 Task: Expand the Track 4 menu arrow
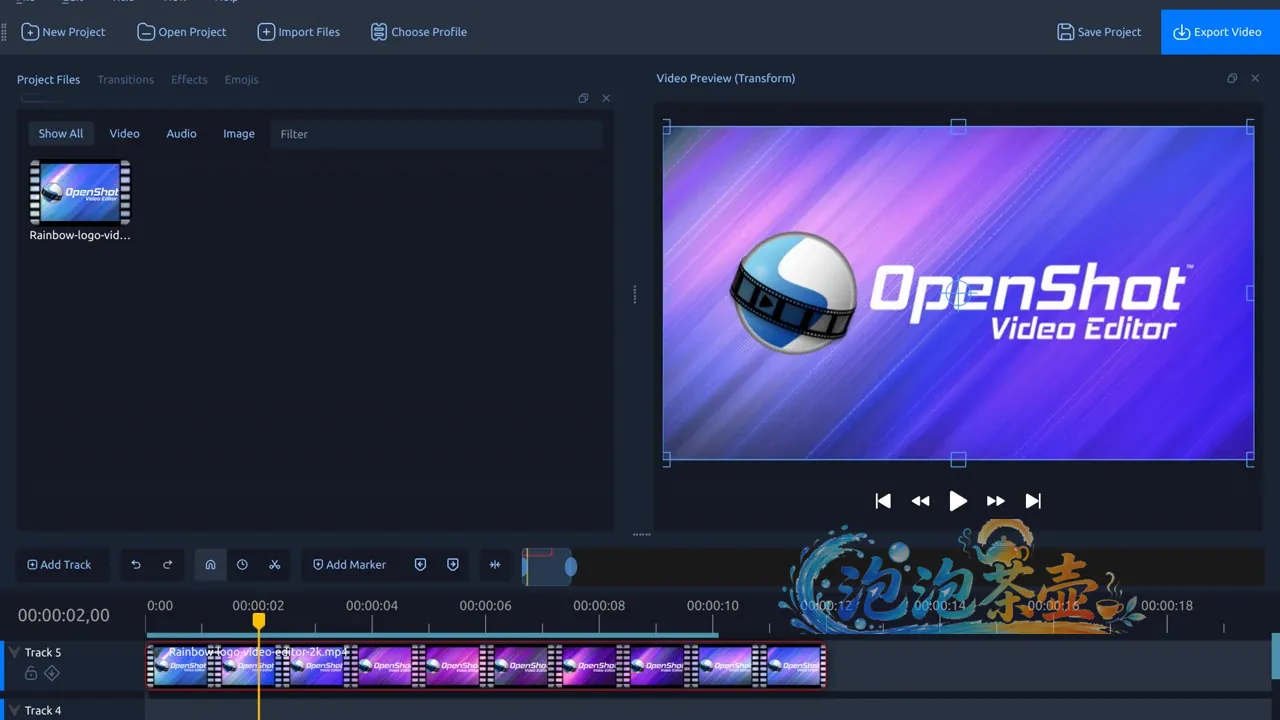pos(14,711)
